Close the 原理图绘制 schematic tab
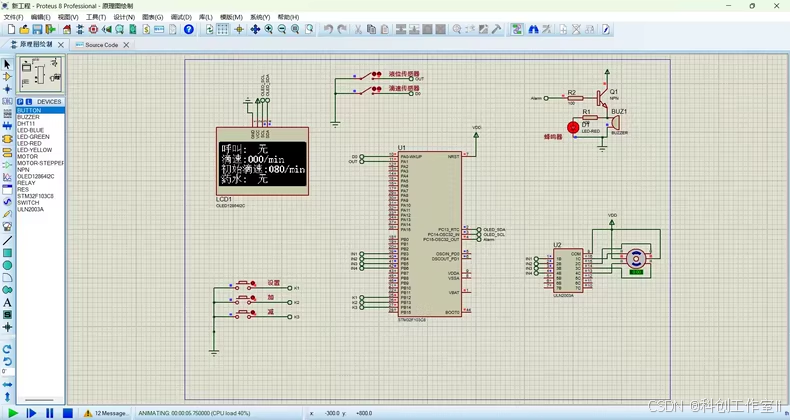This screenshot has width=790, height=420. tap(60, 45)
